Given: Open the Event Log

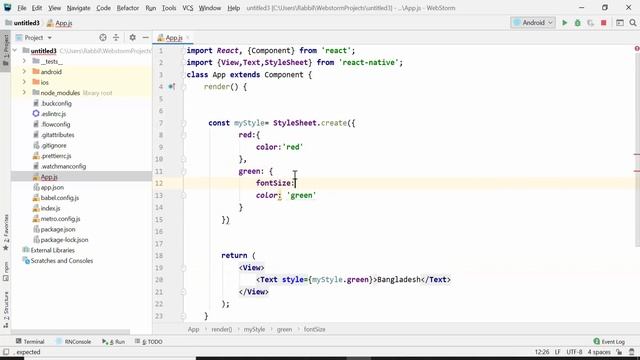Looking at the screenshot, I should [x=609, y=342].
